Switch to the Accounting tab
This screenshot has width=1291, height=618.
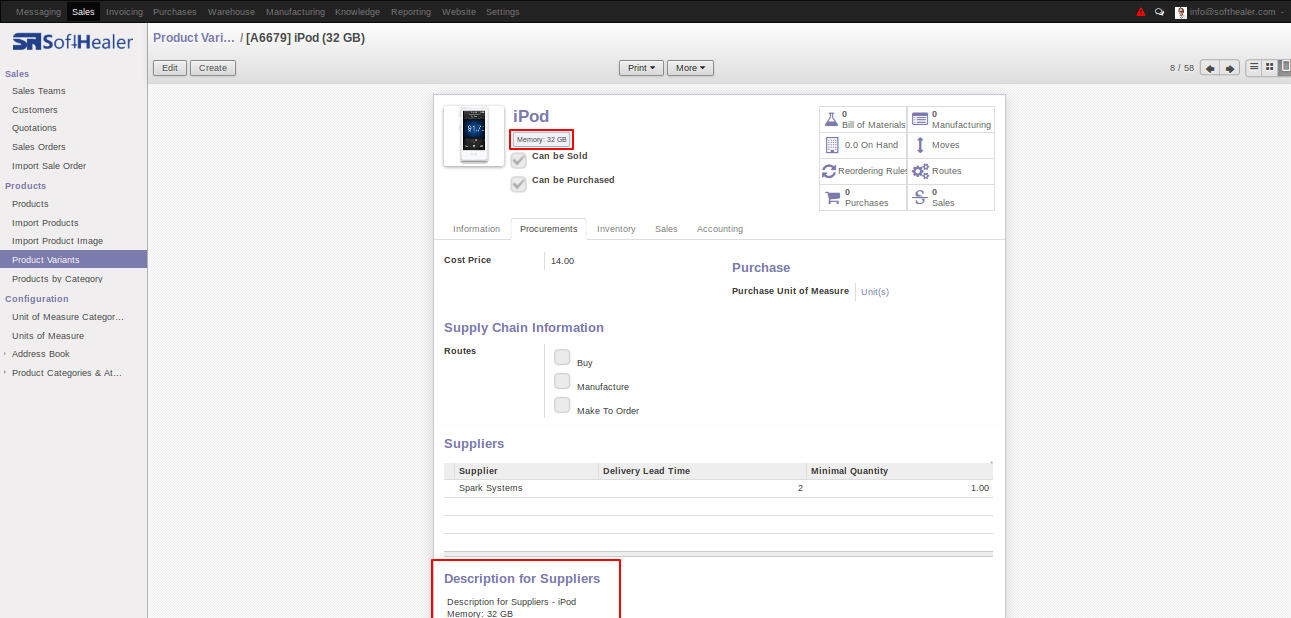click(720, 229)
